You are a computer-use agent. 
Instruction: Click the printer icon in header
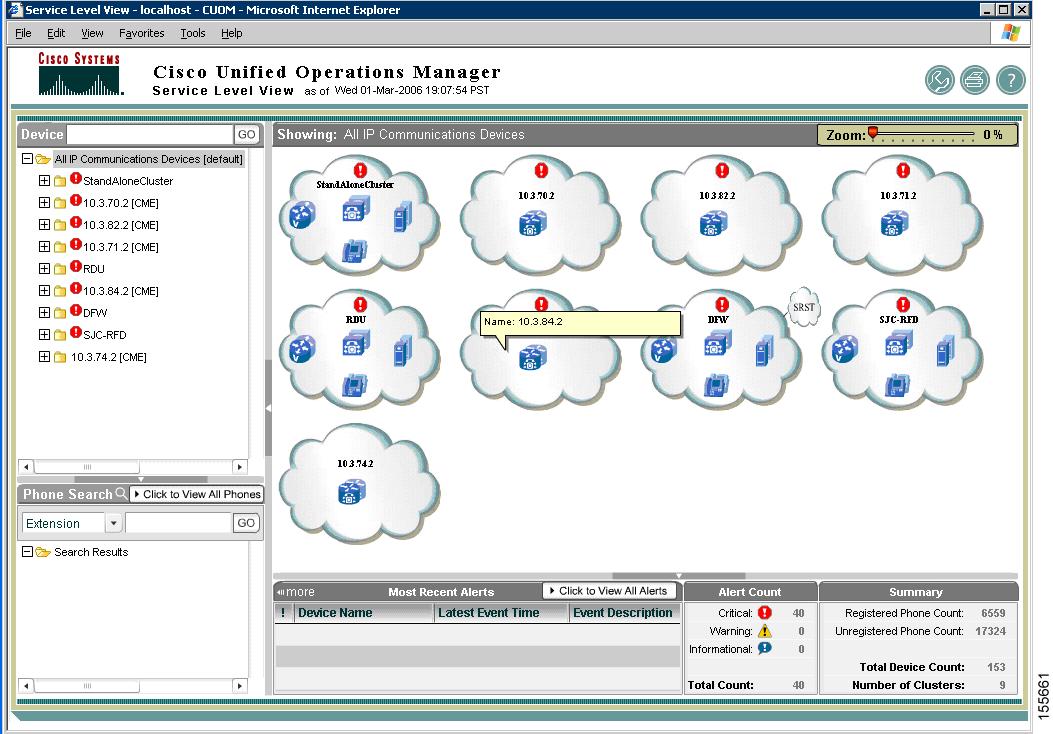(x=974, y=81)
